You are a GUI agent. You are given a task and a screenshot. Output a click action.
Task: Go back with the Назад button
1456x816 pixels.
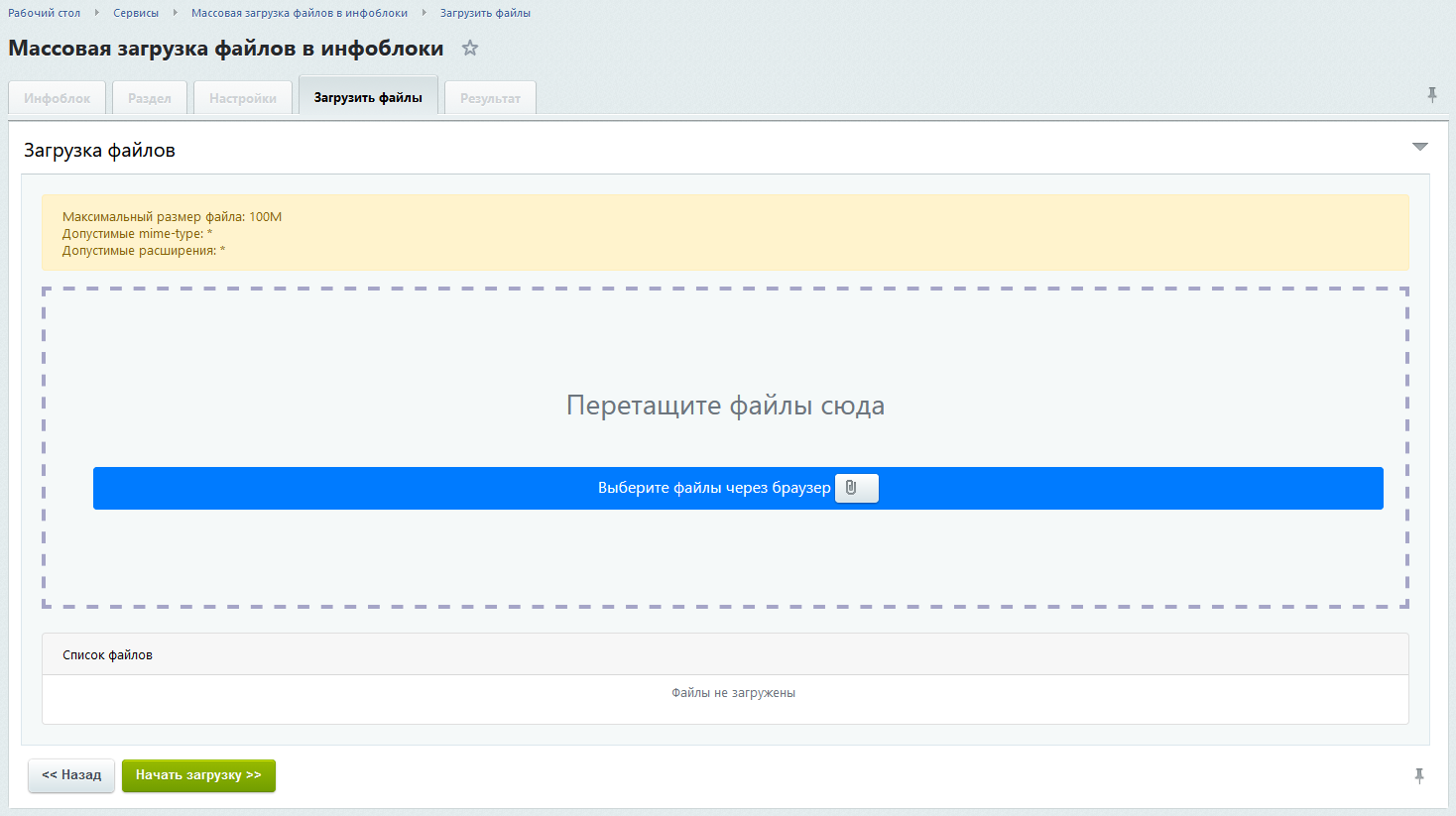71,775
